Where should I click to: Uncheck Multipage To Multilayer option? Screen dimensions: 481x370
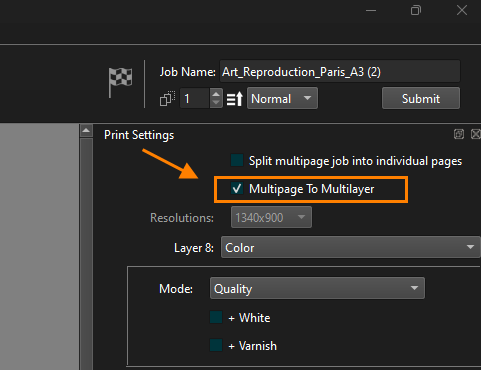237,189
